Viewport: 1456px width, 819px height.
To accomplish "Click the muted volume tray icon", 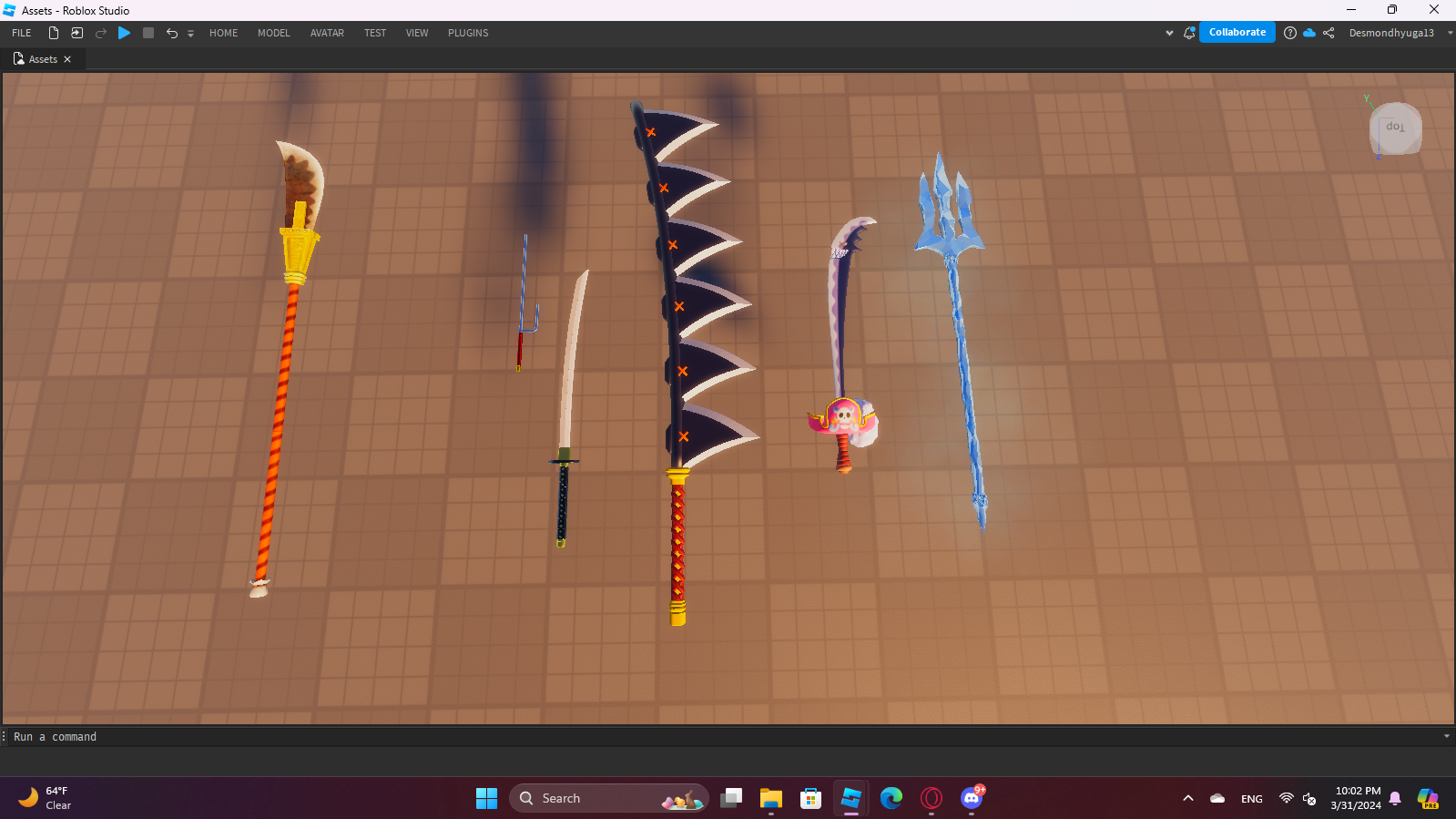I will (x=1309, y=799).
